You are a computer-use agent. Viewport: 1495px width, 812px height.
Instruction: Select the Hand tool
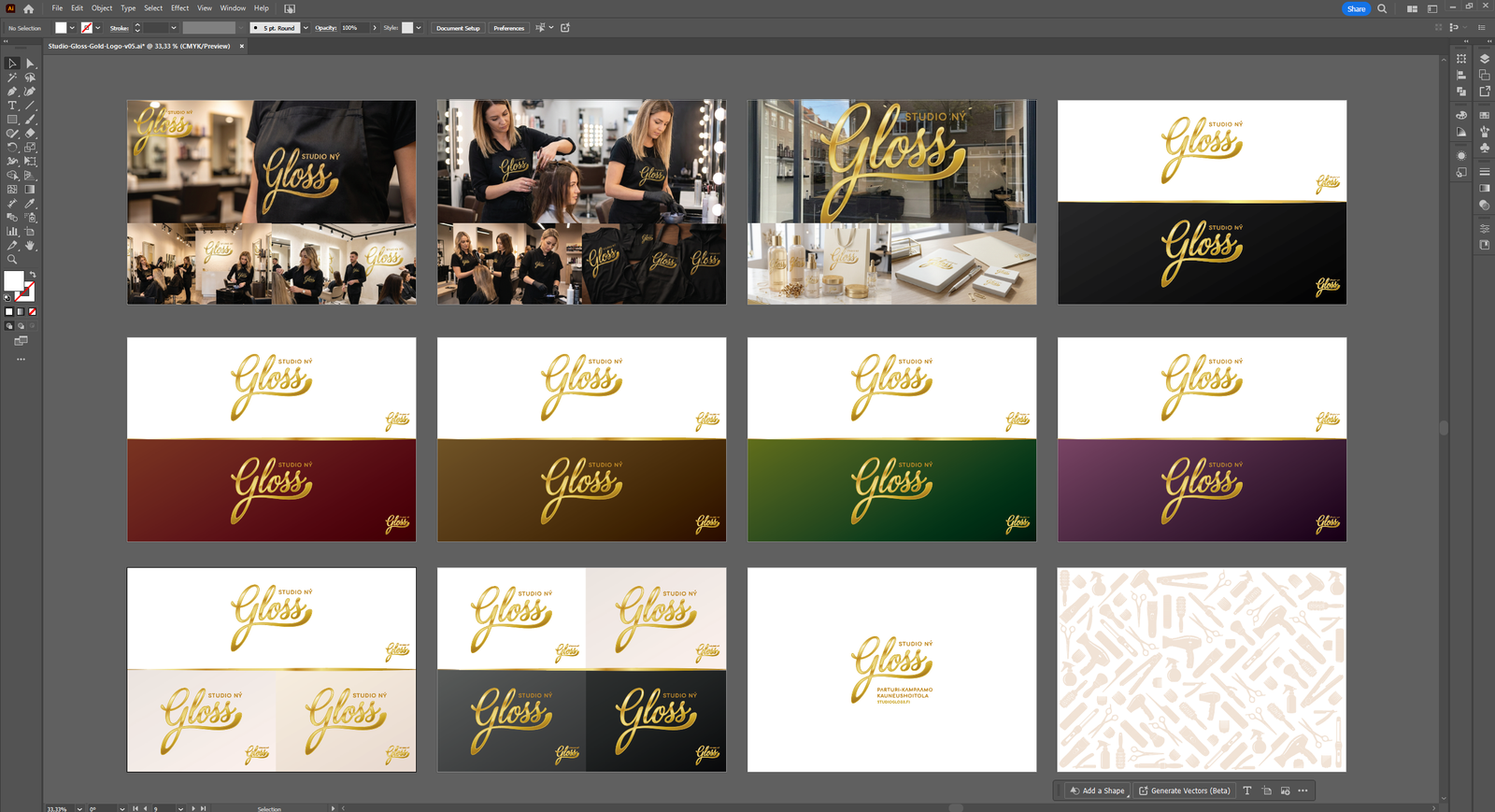pos(30,245)
